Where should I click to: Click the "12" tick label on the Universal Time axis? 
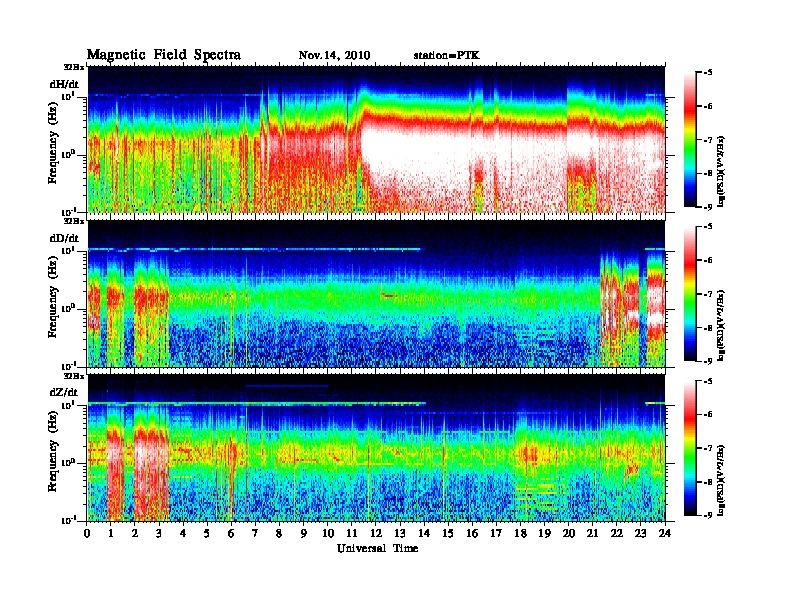coord(376,534)
